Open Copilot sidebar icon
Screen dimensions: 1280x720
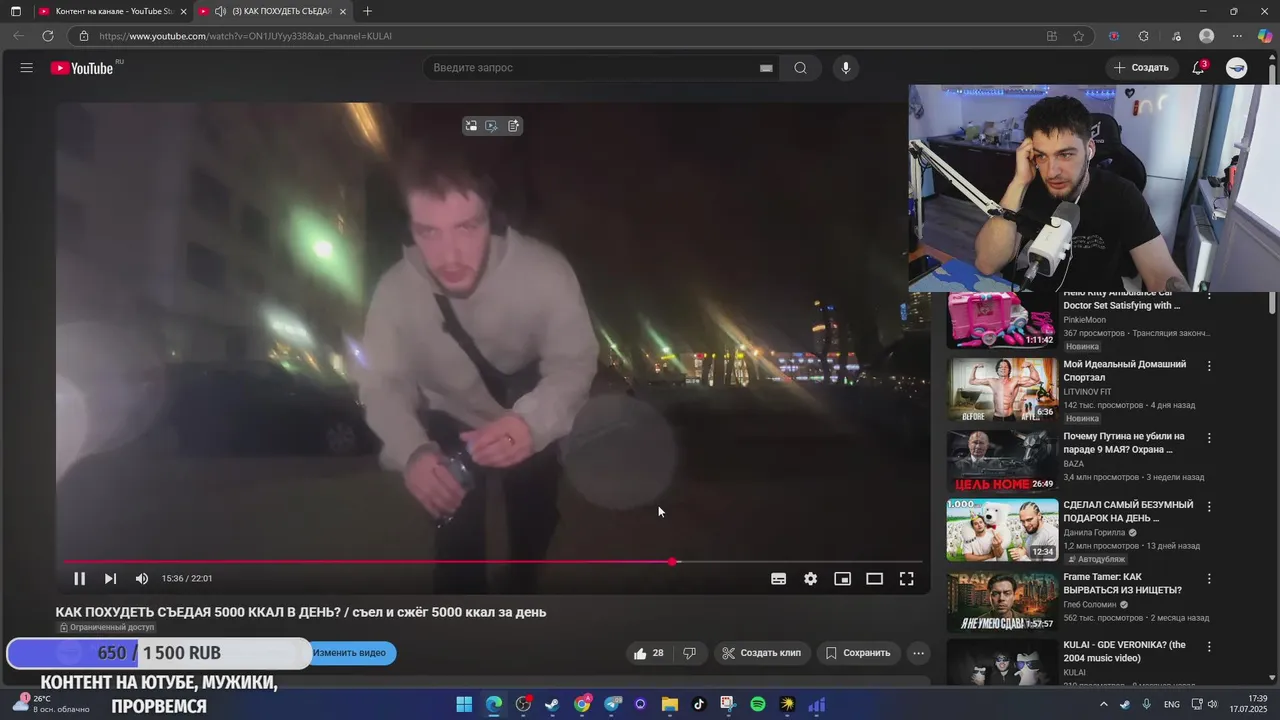click(x=1265, y=36)
